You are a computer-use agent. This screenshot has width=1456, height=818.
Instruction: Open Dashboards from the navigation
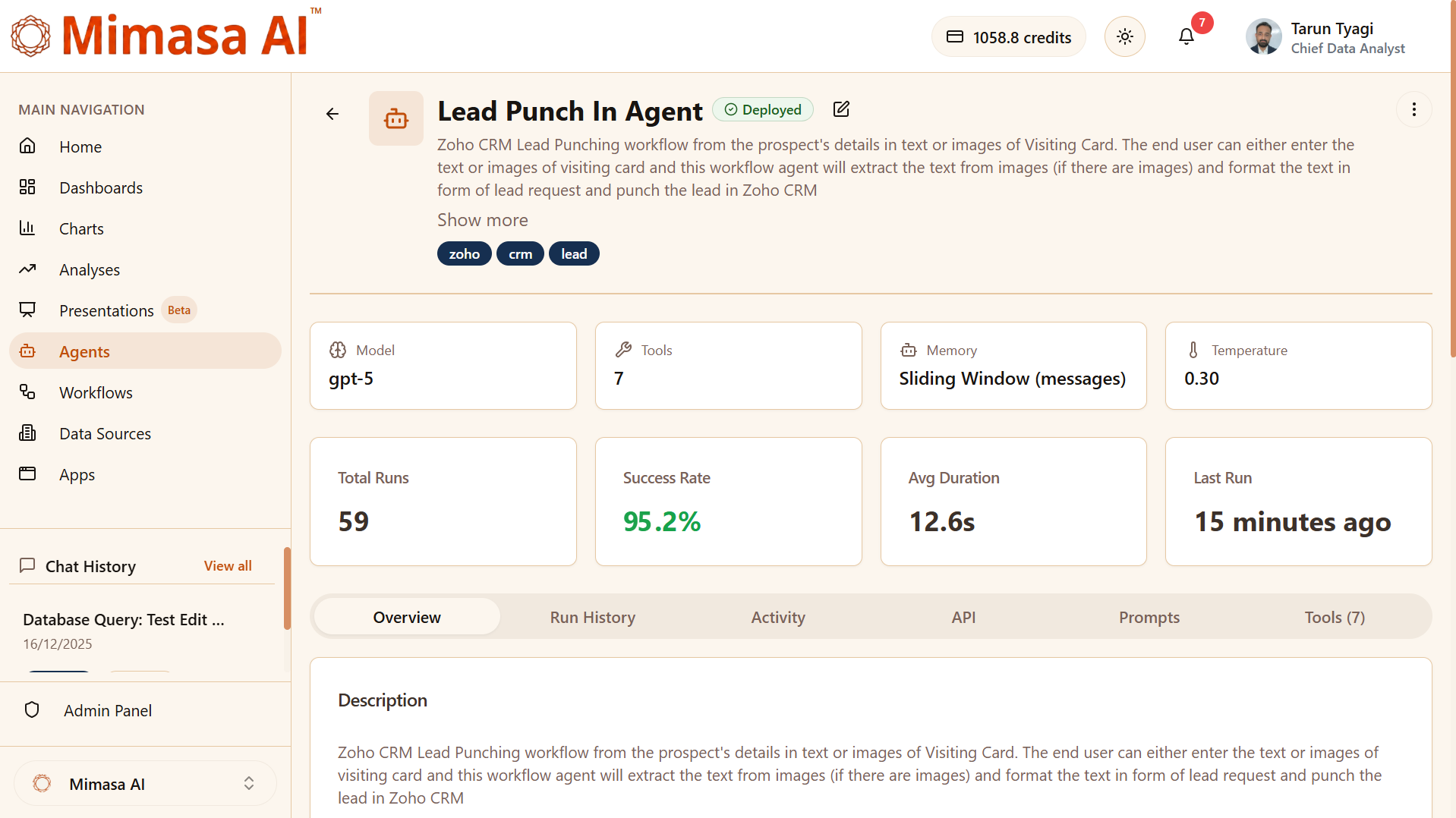coord(145,187)
